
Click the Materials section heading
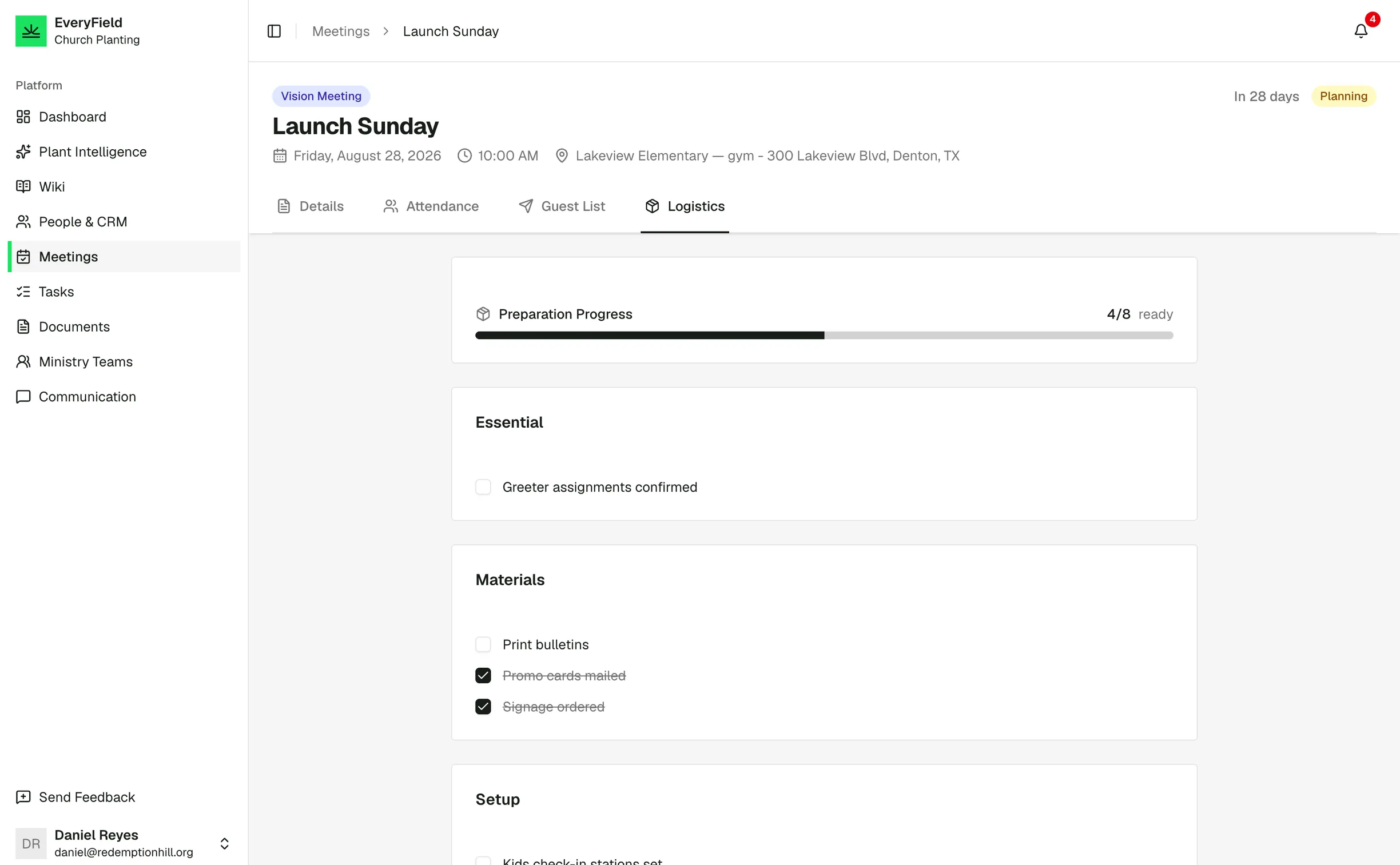(x=510, y=580)
